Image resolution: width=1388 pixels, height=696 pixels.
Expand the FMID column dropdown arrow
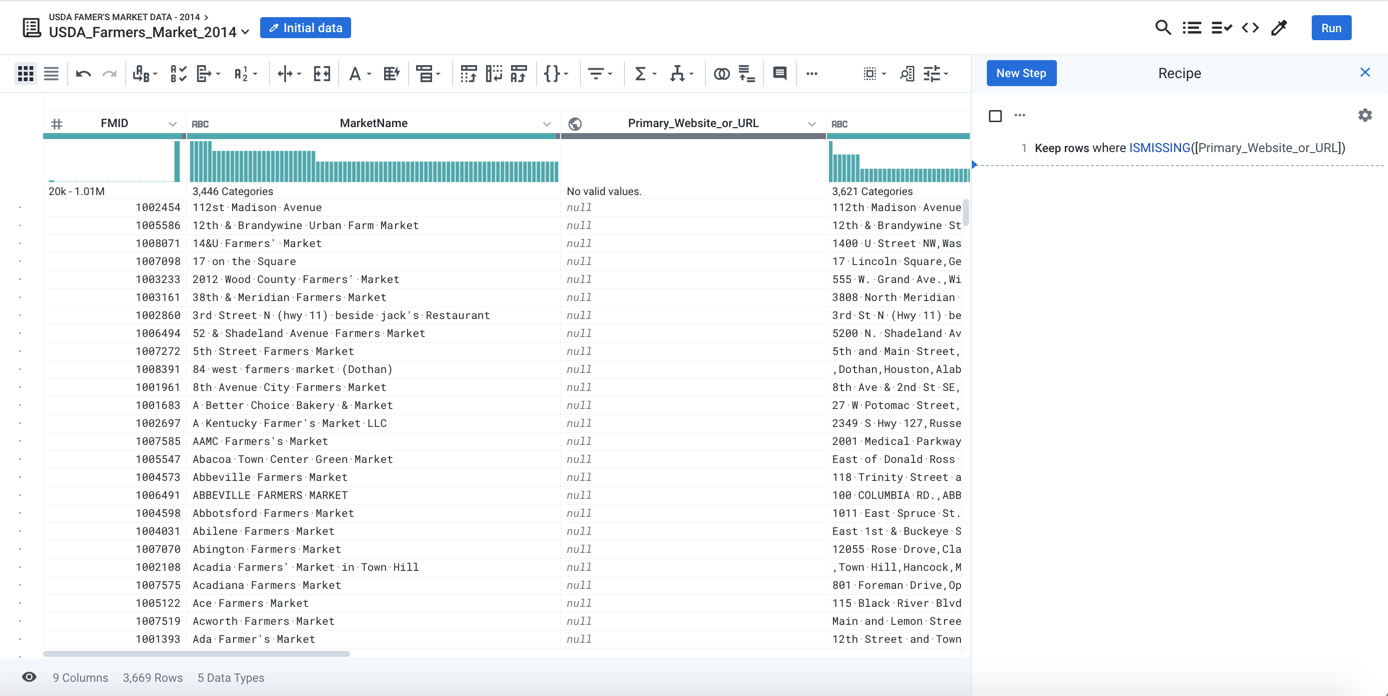point(172,124)
